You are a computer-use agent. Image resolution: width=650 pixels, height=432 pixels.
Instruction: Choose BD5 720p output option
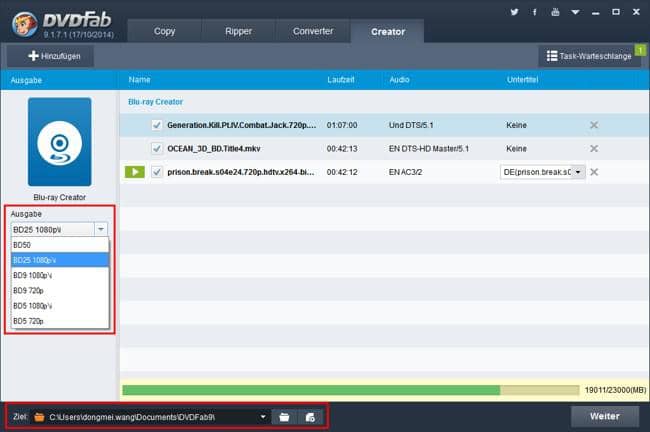[x=60, y=321]
